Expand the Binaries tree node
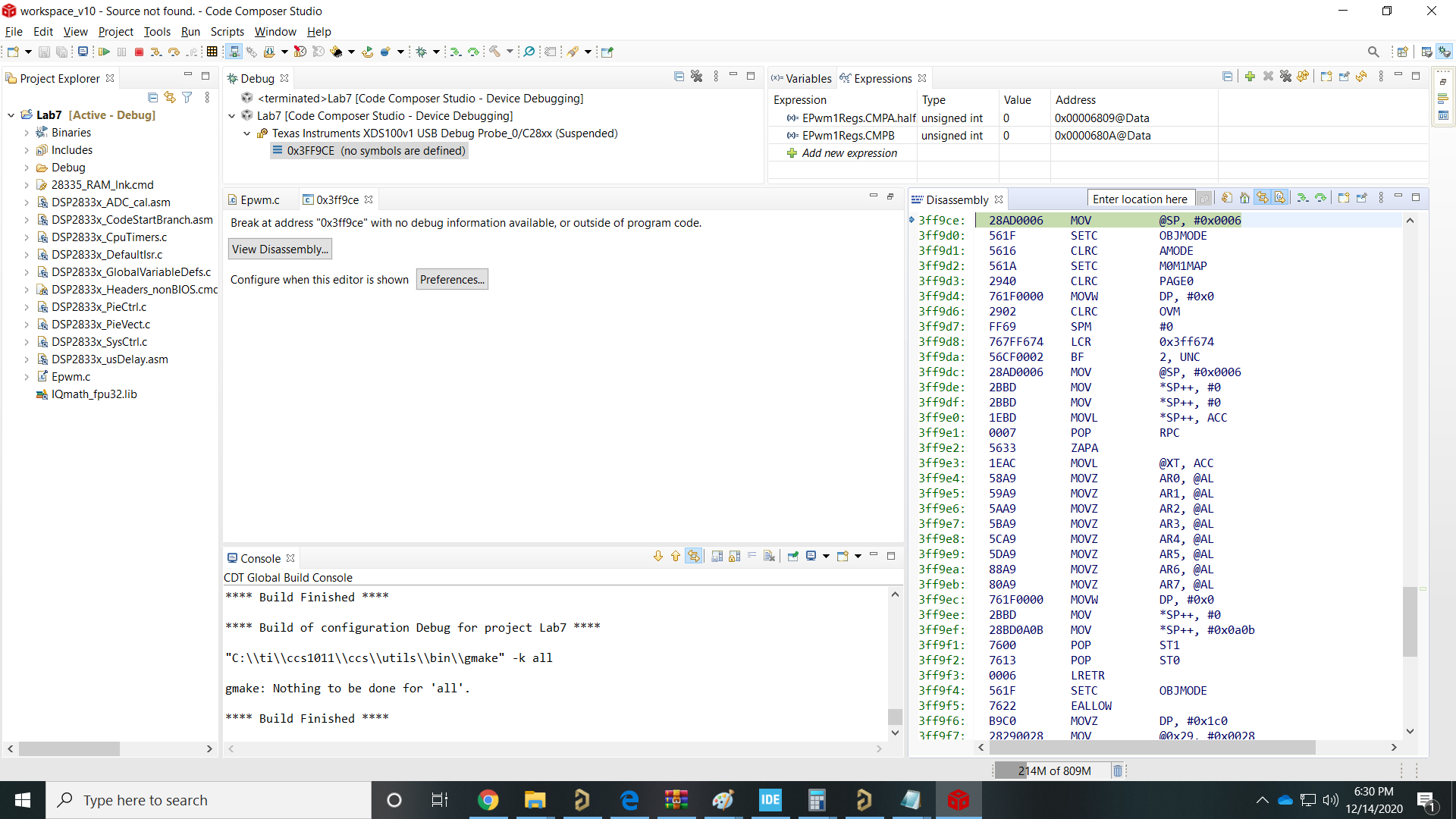The height and width of the screenshot is (819, 1456). pyautogui.click(x=27, y=132)
